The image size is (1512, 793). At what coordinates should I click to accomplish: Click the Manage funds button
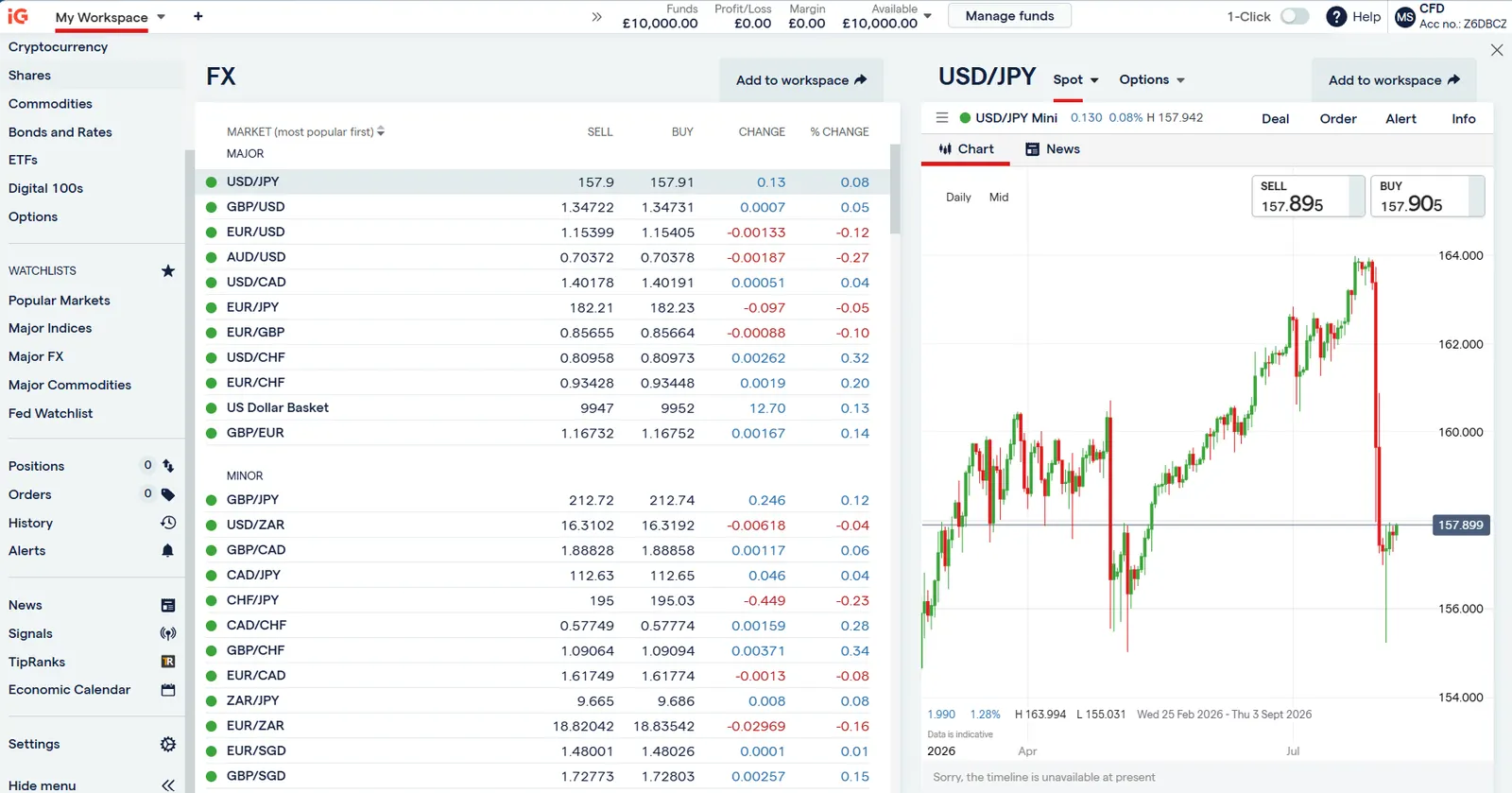coord(1009,16)
